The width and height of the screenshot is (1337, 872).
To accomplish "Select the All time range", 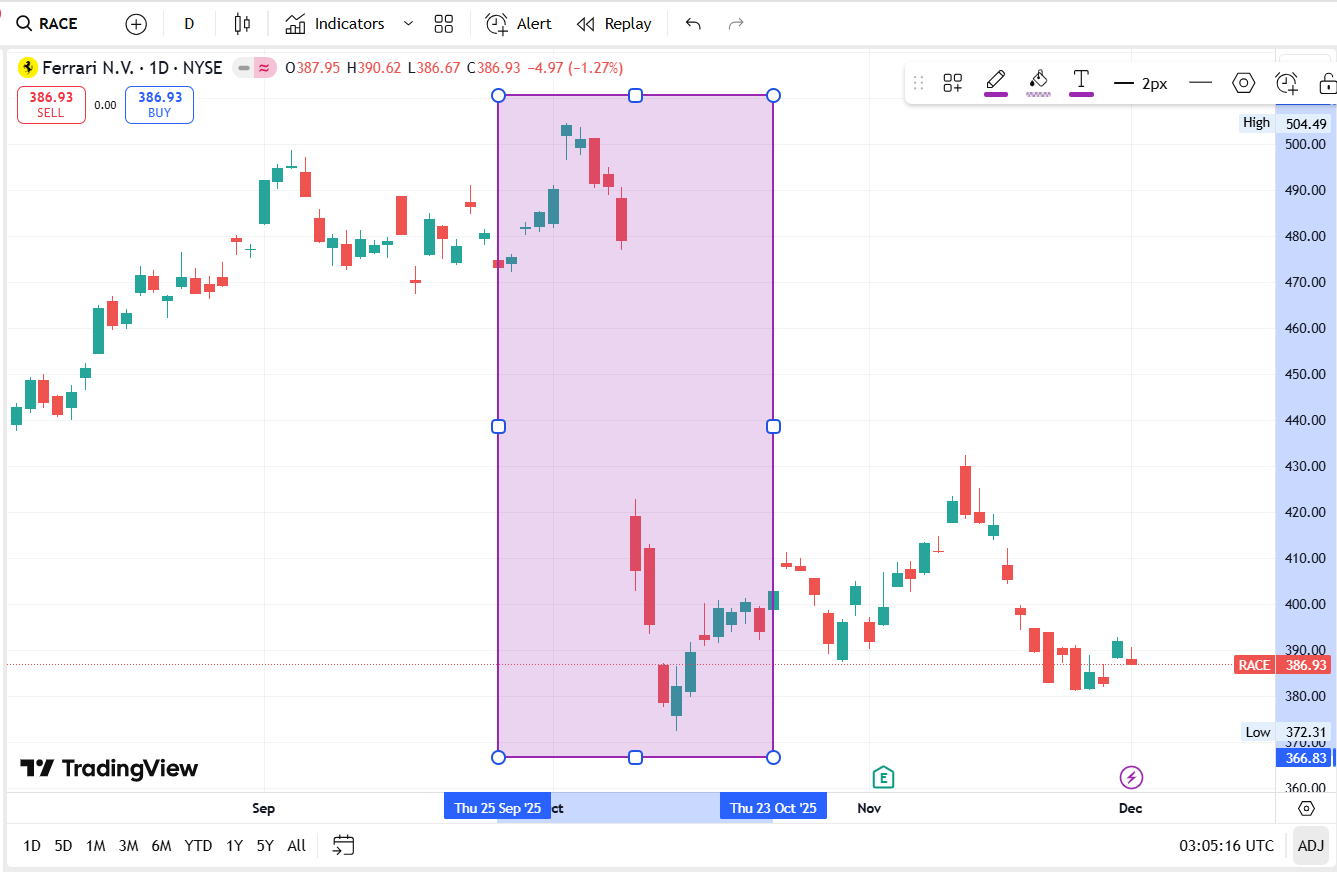I will (x=296, y=846).
